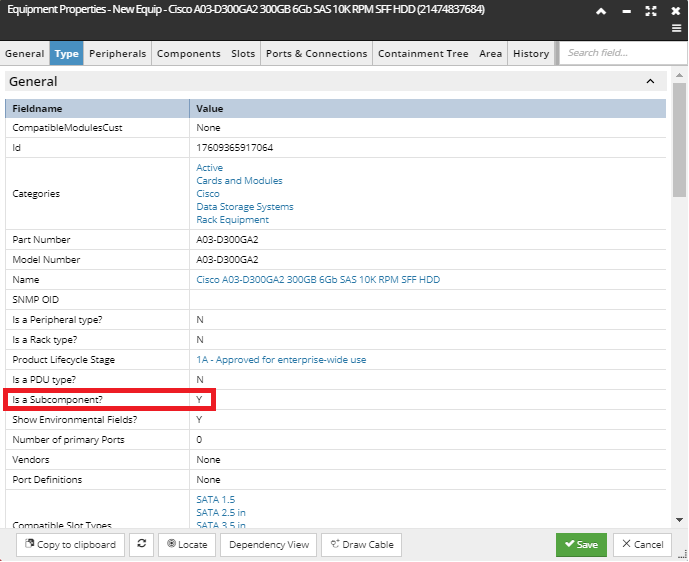
Task: Click the scrollbar up arrow
Action: point(679,75)
